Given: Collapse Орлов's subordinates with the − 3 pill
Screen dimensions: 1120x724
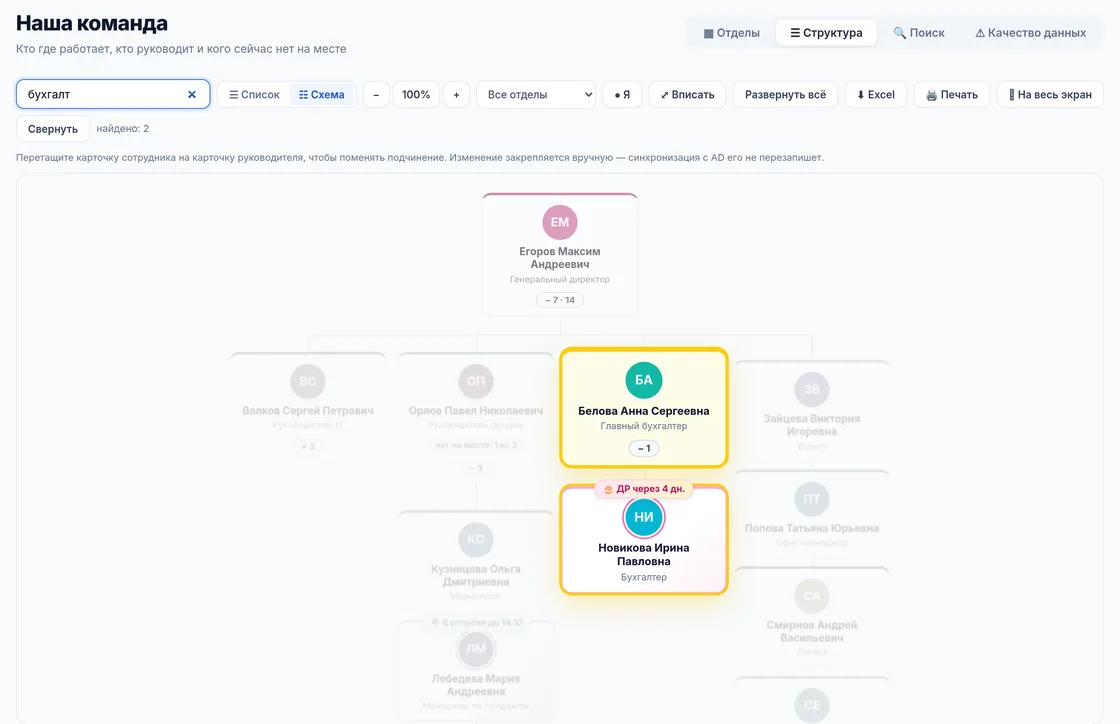Looking at the screenshot, I should pos(476,468).
